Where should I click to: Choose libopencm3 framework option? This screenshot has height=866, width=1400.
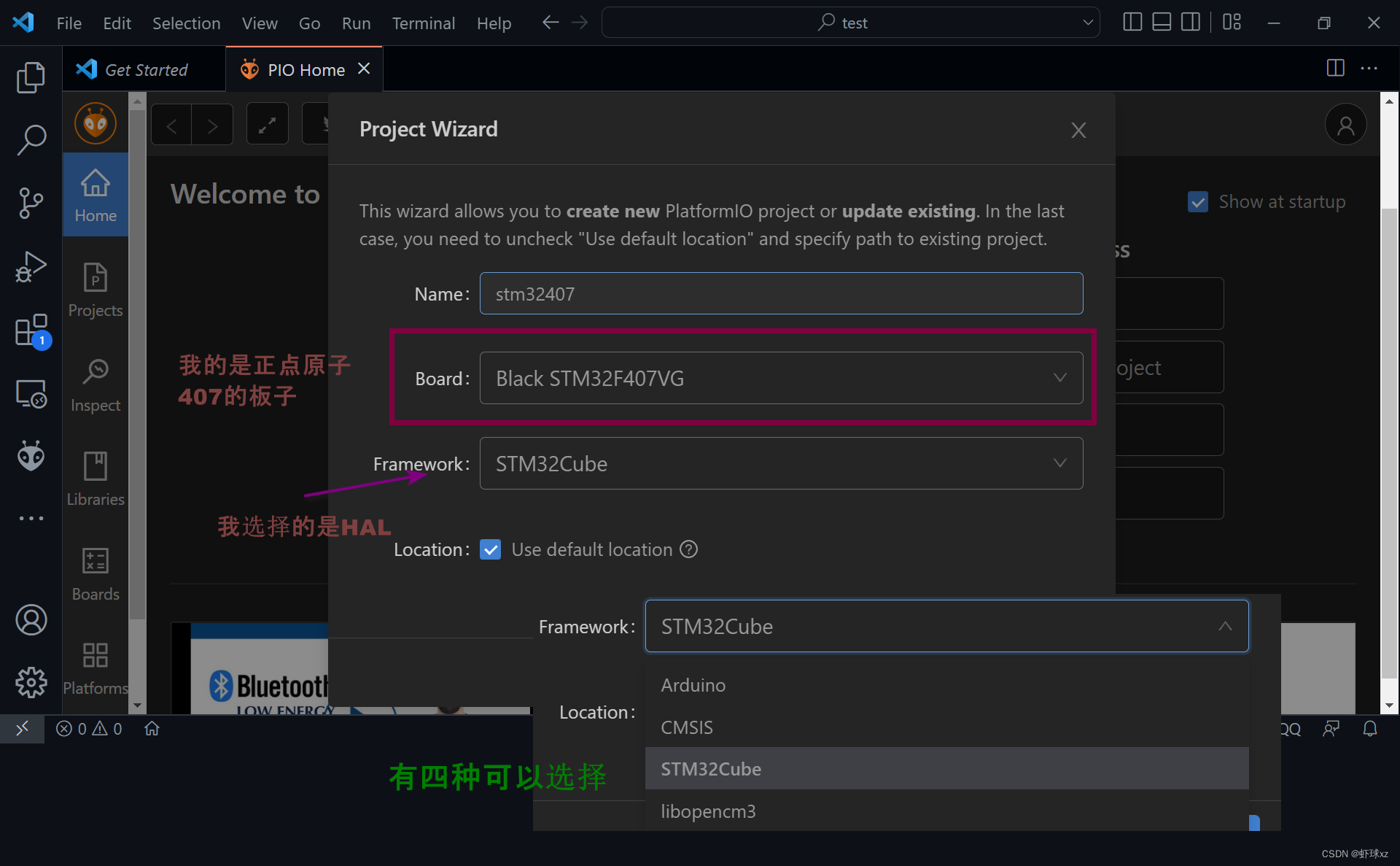pos(946,811)
